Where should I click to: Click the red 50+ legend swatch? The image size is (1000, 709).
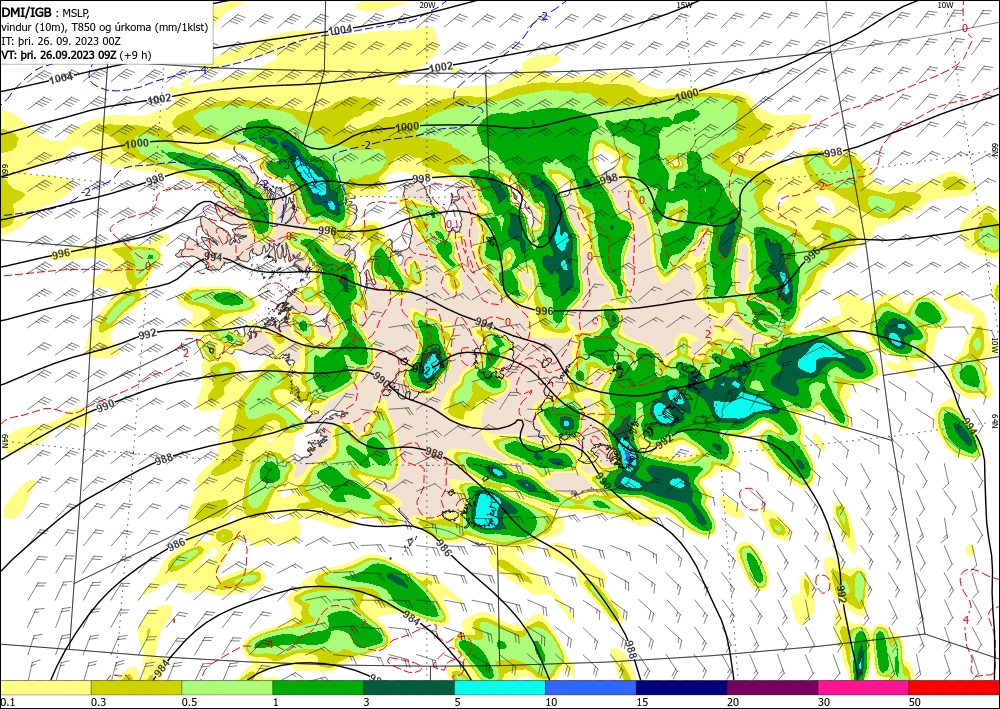click(954, 687)
